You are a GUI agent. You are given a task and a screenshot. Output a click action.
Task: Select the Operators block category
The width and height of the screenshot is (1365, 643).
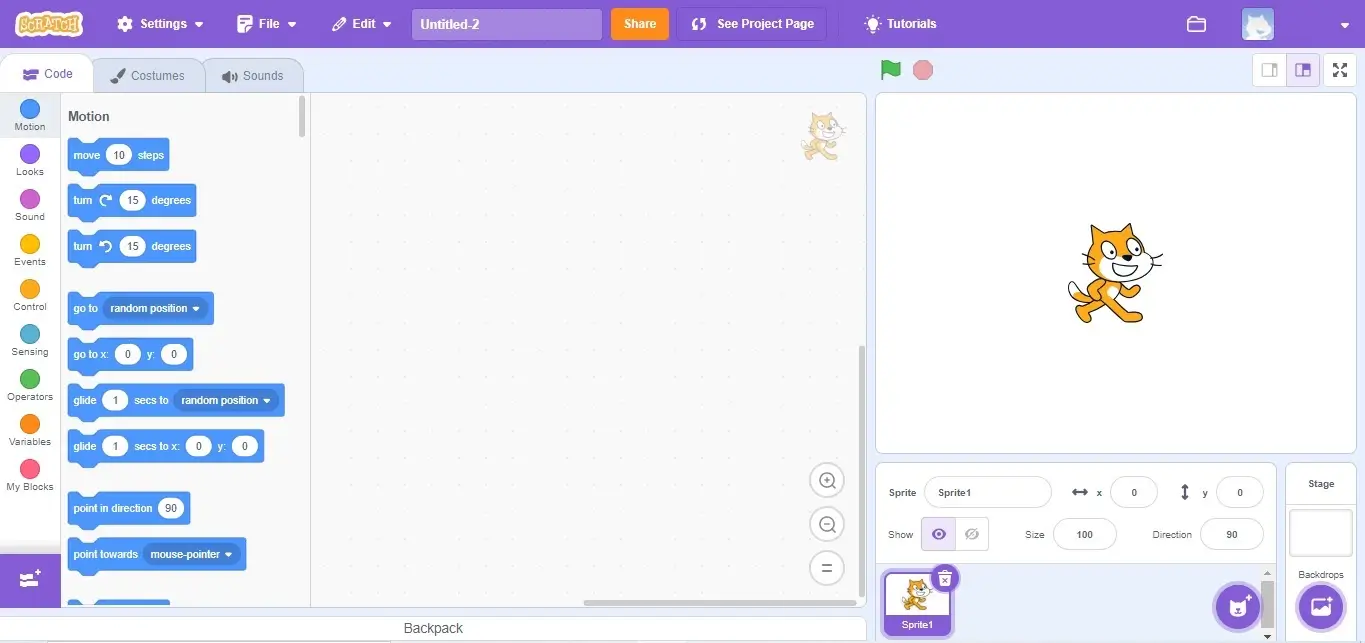(30, 385)
